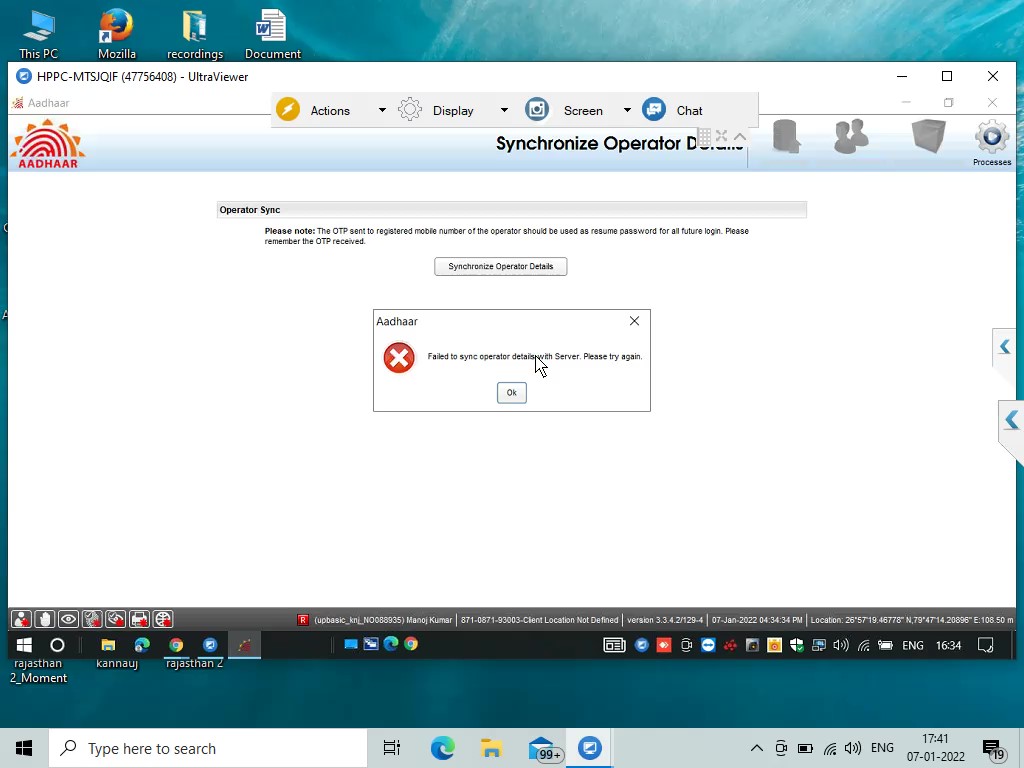Image resolution: width=1024 pixels, height=768 pixels.
Task: Expand the Screen dropdown arrow
Action: click(627, 110)
